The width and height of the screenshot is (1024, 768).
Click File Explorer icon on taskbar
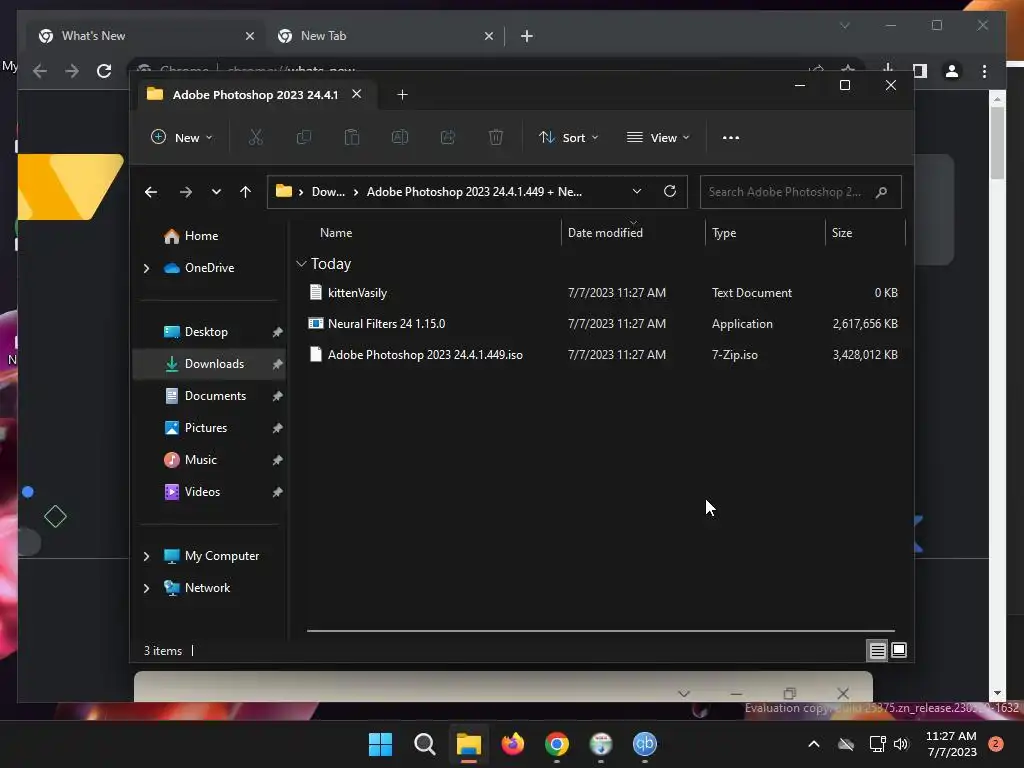[468, 744]
